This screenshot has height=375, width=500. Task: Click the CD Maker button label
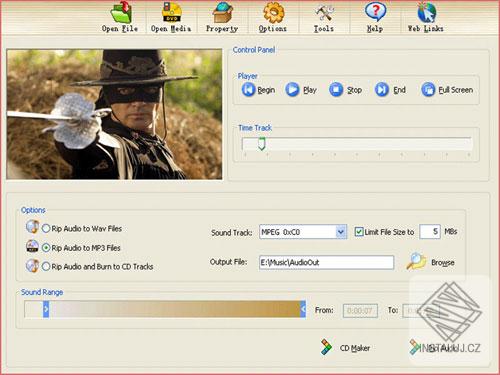click(355, 348)
